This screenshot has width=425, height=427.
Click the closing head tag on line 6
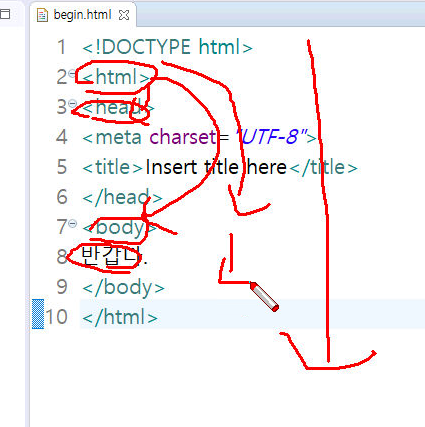click(122, 197)
